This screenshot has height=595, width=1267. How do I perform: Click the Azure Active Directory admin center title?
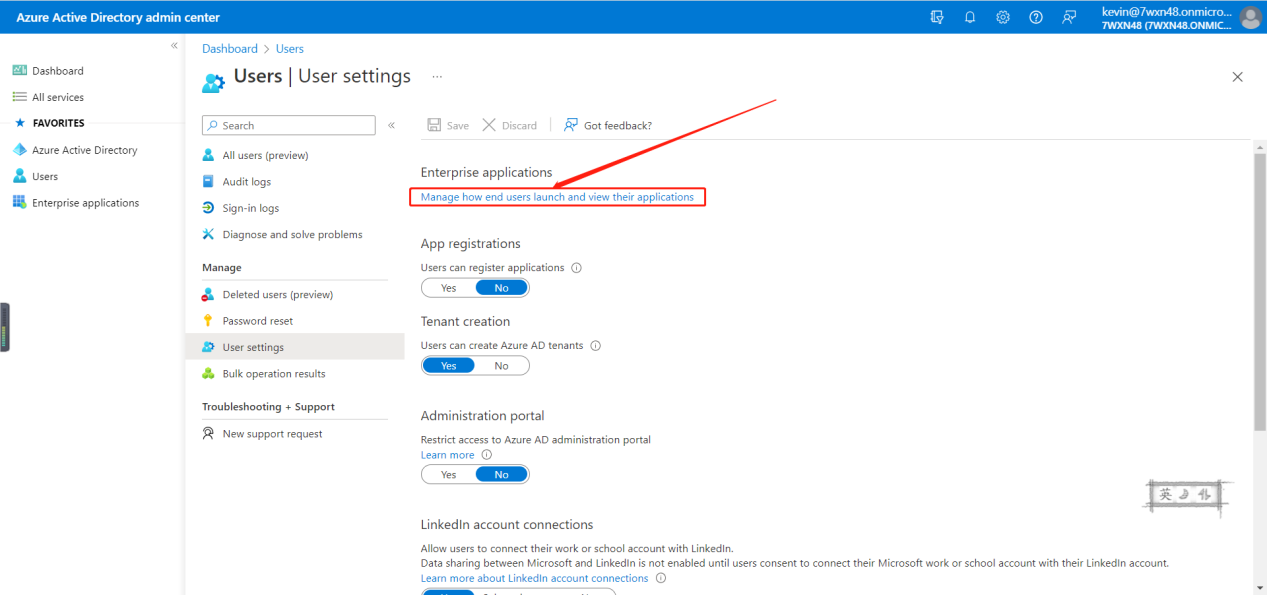[118, 17]
